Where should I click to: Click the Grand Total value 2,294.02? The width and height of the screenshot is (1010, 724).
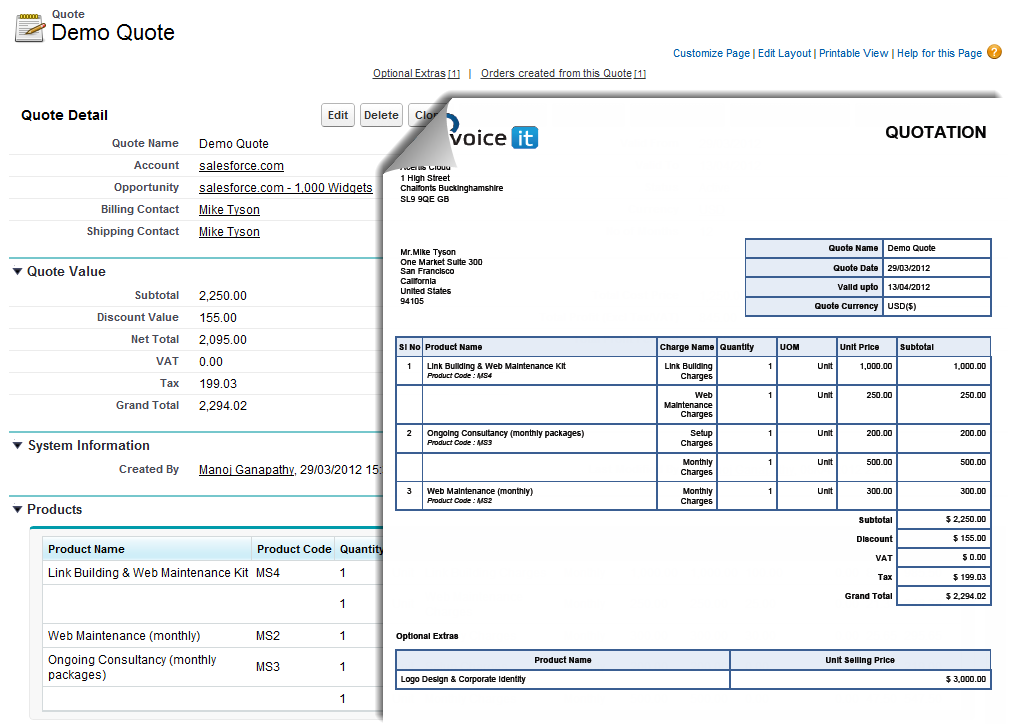pyautogui.click(x=222, y=405)
